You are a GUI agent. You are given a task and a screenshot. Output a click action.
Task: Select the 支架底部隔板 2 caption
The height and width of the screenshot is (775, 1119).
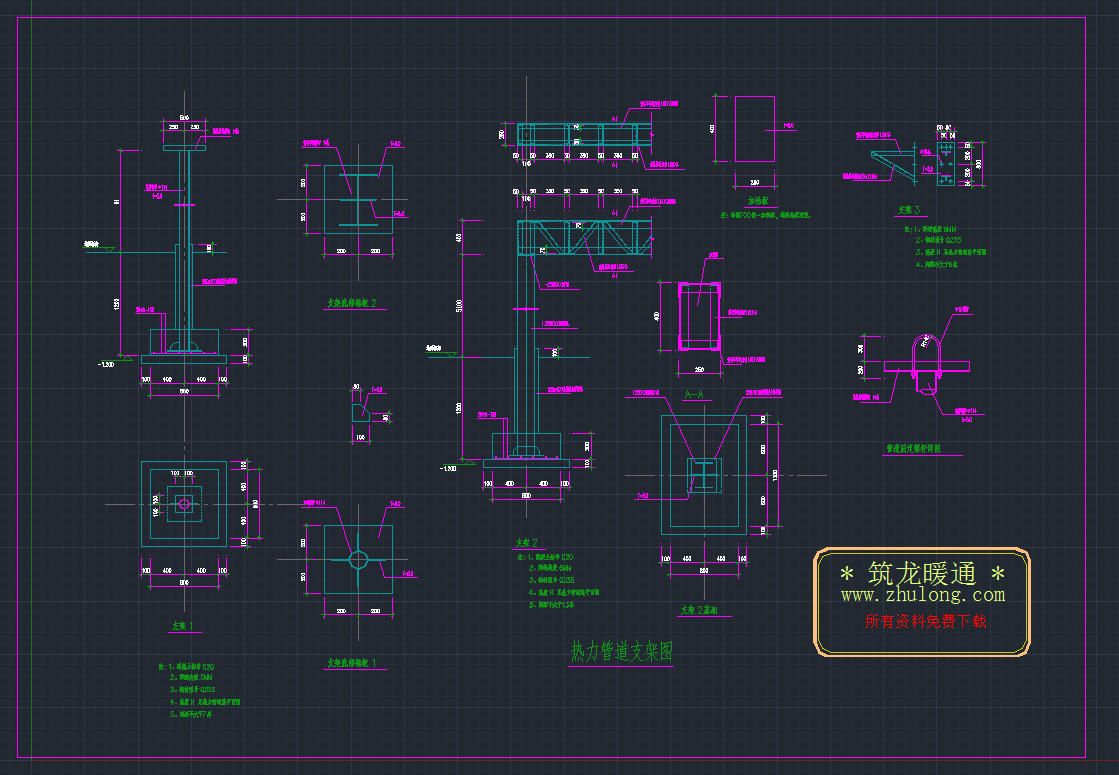[352, 302]
